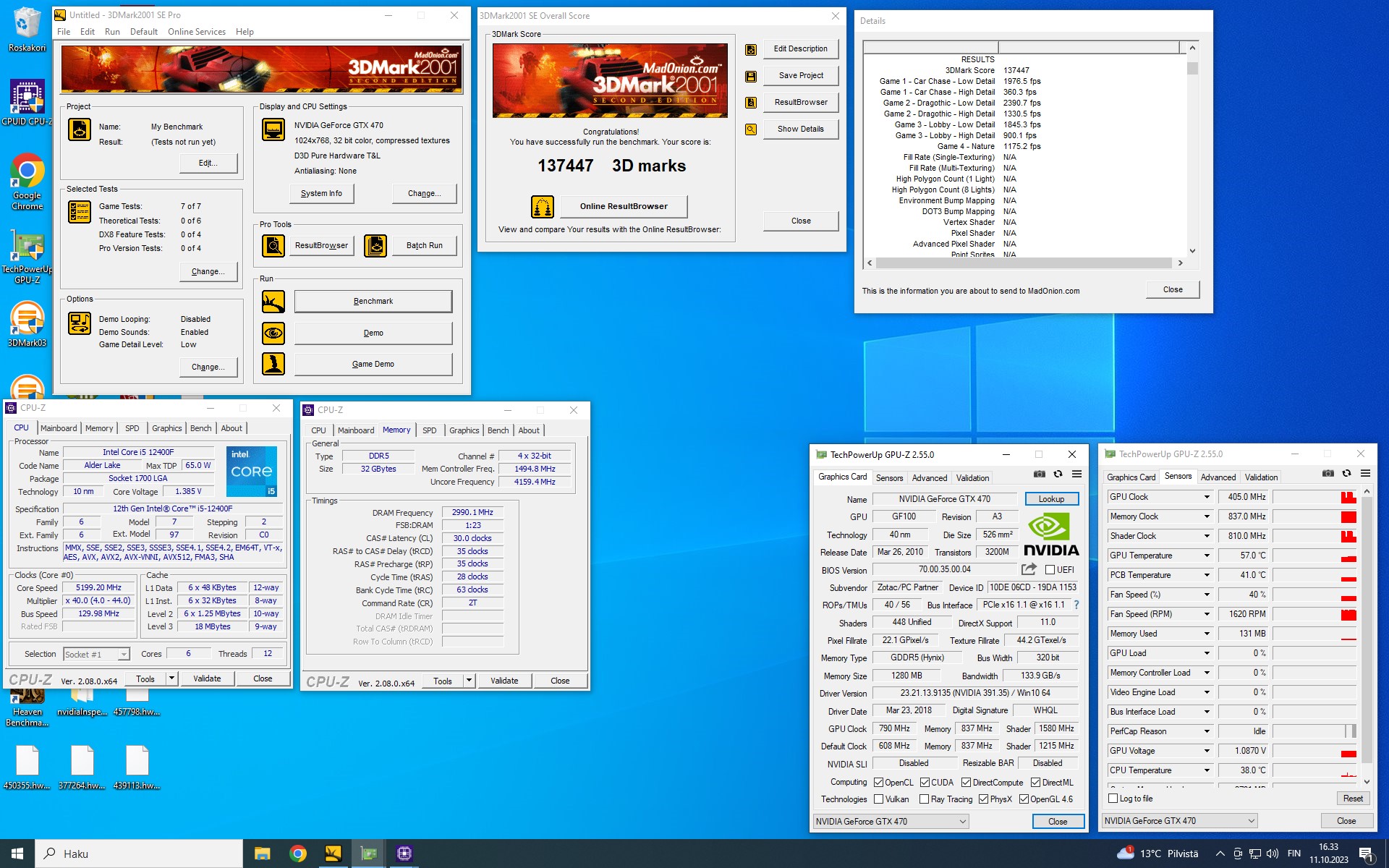Open the Google Chrome desktop shortcut

tap(27, 181)
